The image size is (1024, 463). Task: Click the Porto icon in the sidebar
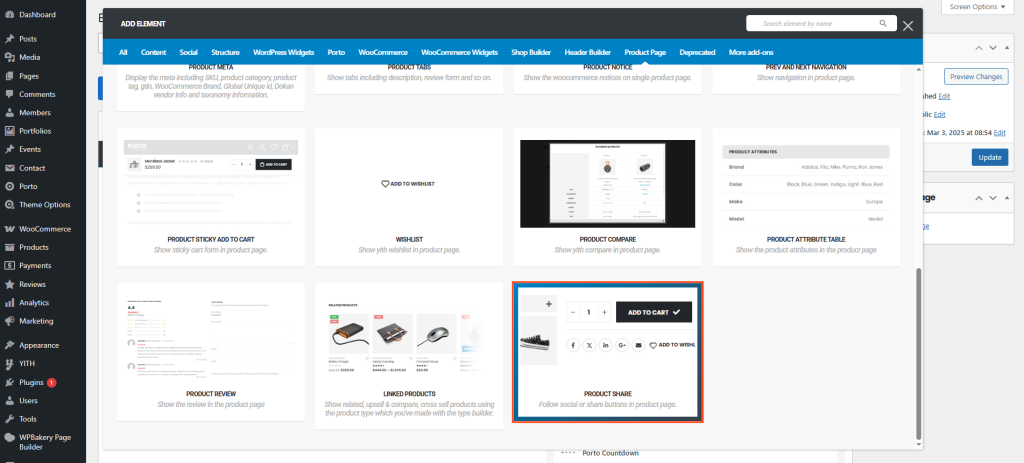(x=9, y=186)
